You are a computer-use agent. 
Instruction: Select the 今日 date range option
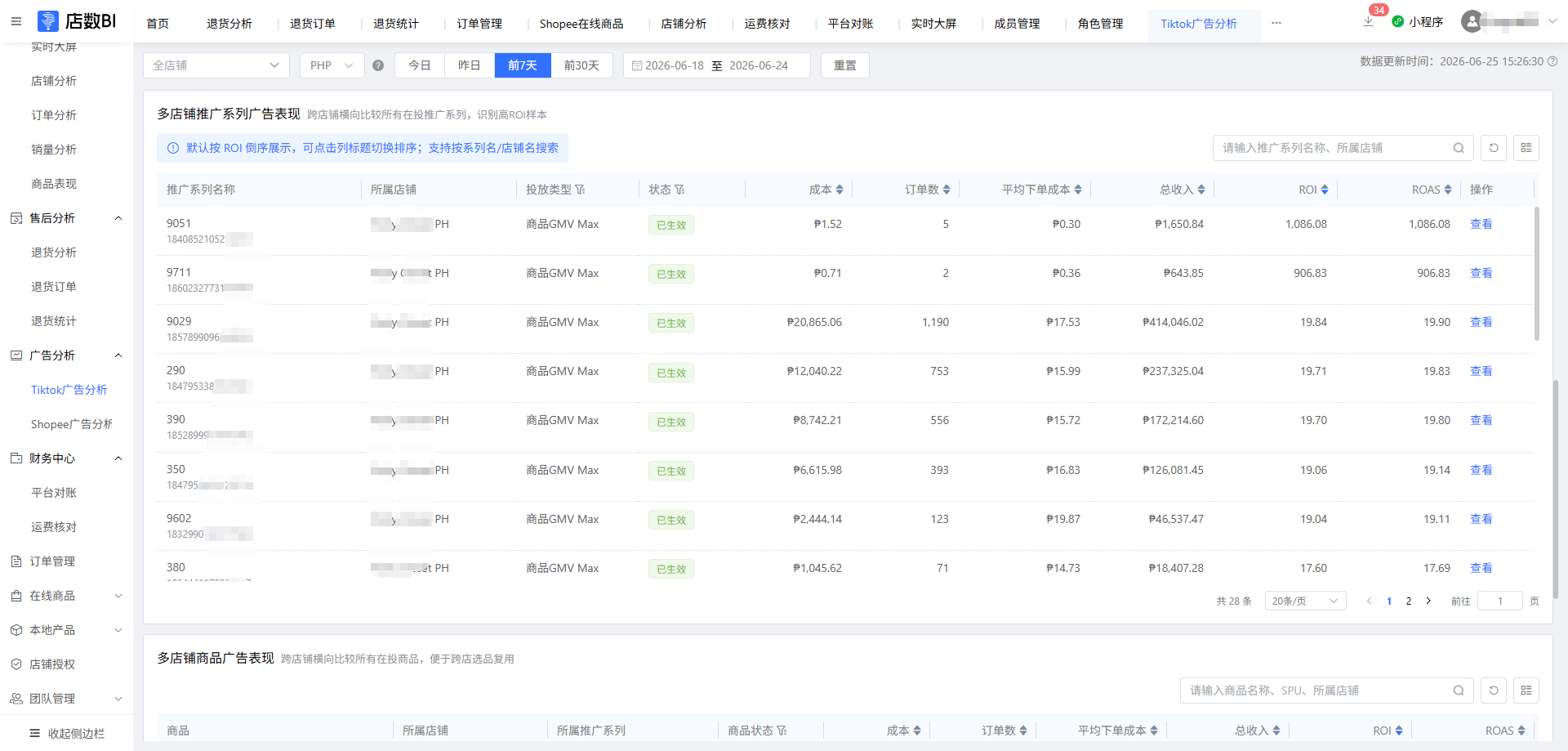(x=420, y=65)
